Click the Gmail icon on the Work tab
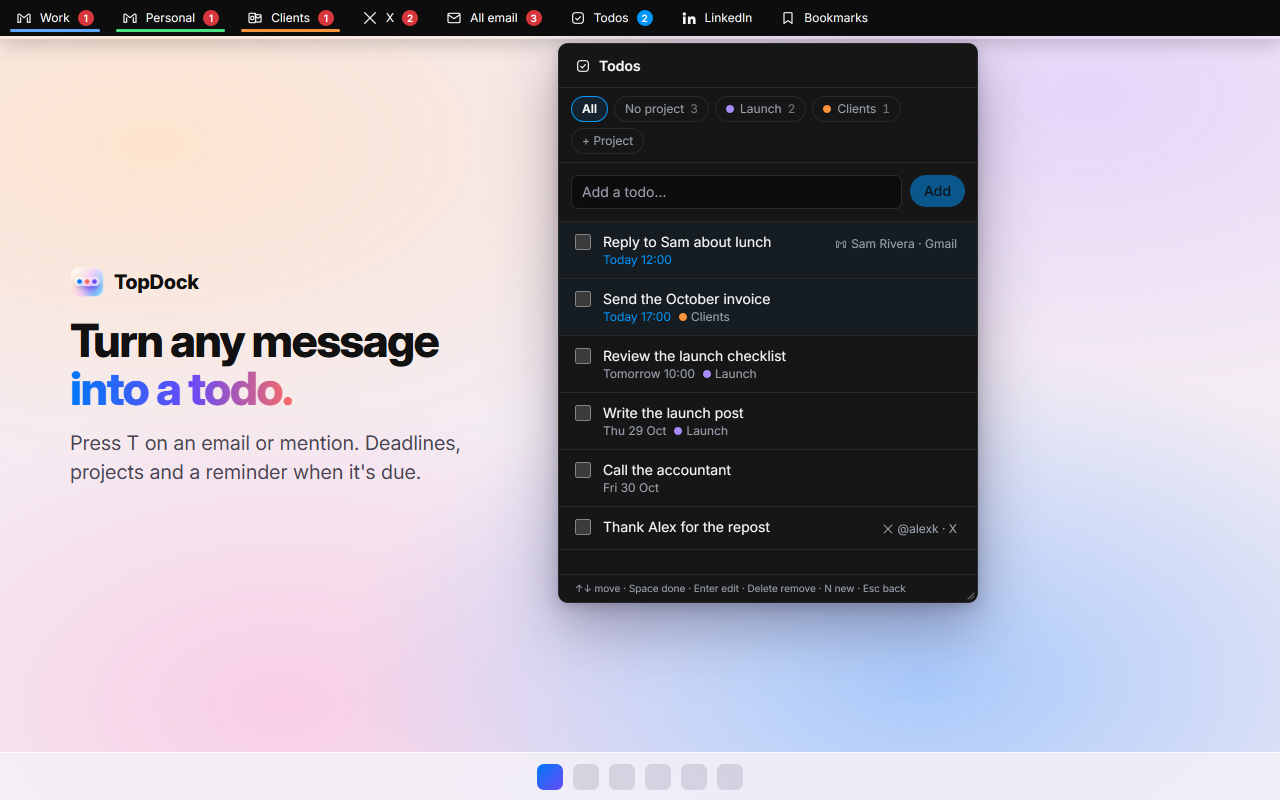 click(x=24, y=18)
